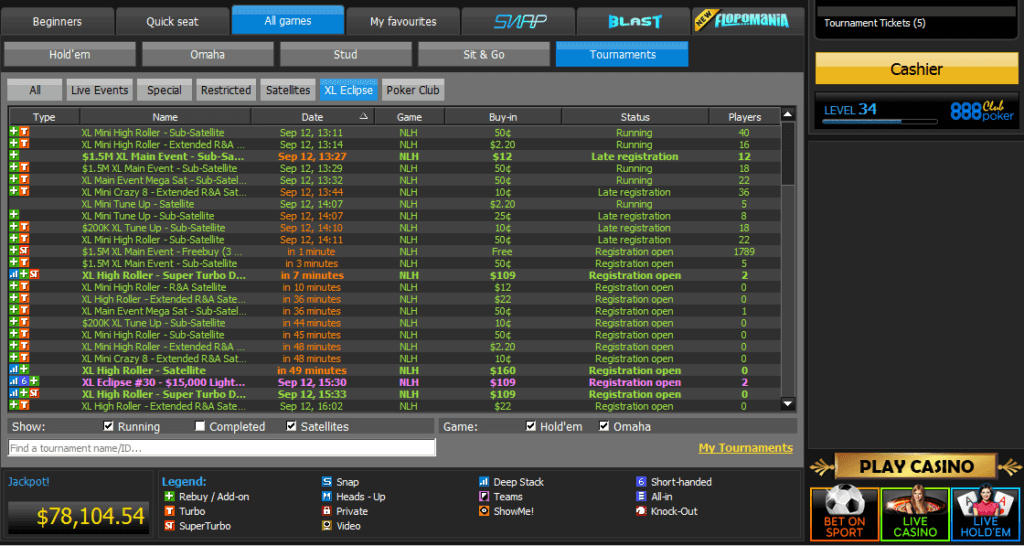The image size is (1024, 546).
Task: Sort by the Players column header
Action: click(744, 117)
